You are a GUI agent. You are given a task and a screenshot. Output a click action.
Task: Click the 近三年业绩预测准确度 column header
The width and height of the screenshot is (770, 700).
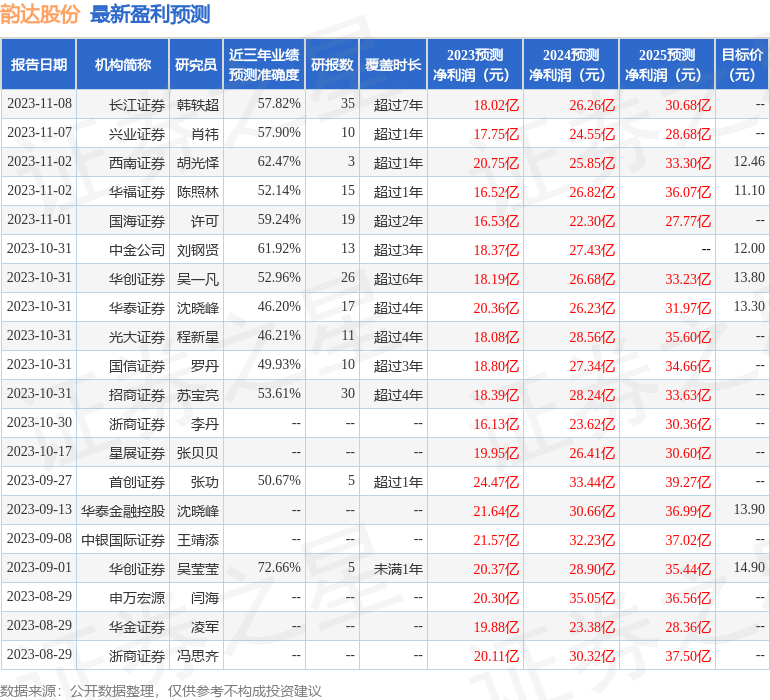coord(264,64)
